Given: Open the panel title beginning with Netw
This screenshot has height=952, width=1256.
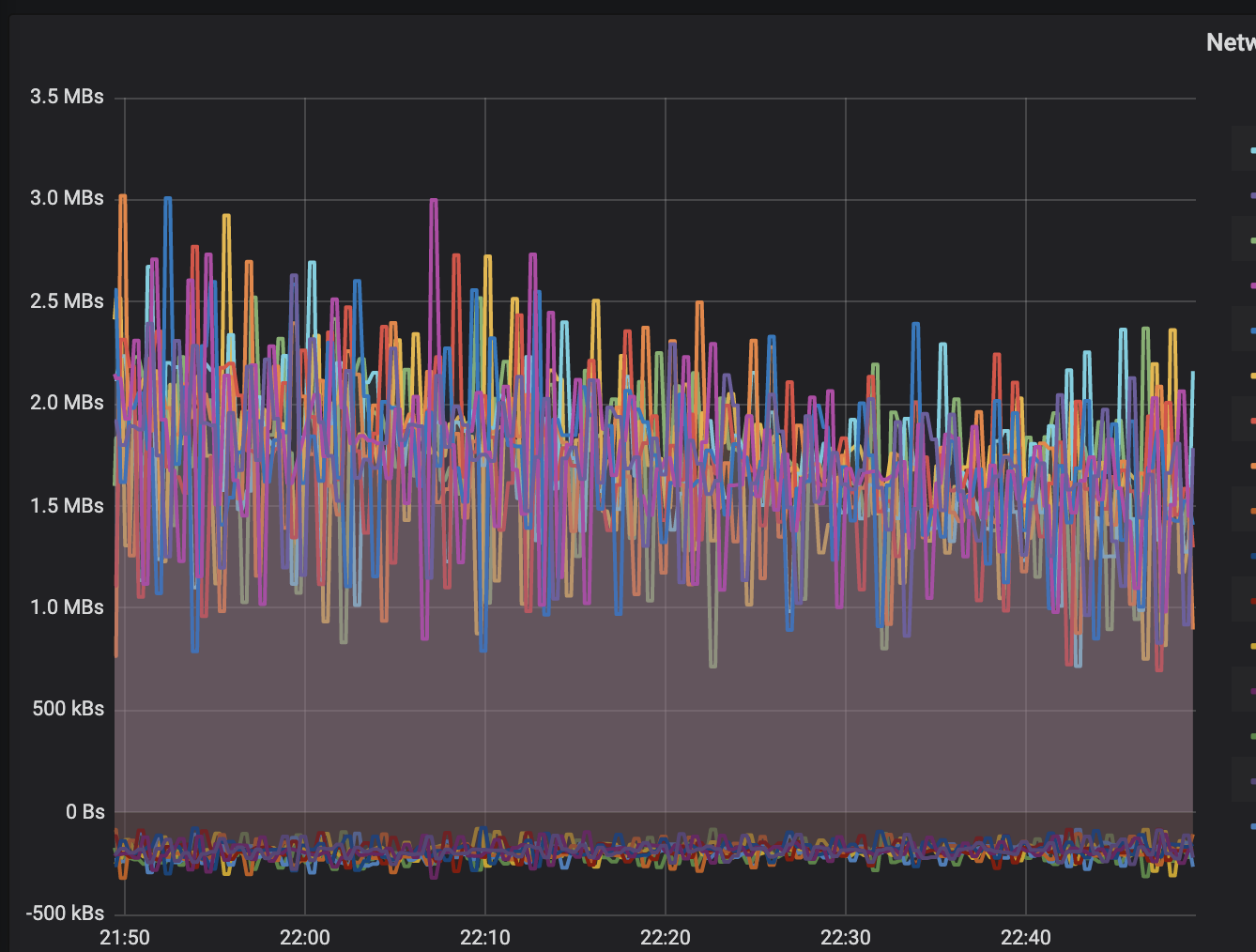Looking at the screenshot, I should tap(1231, 42).
